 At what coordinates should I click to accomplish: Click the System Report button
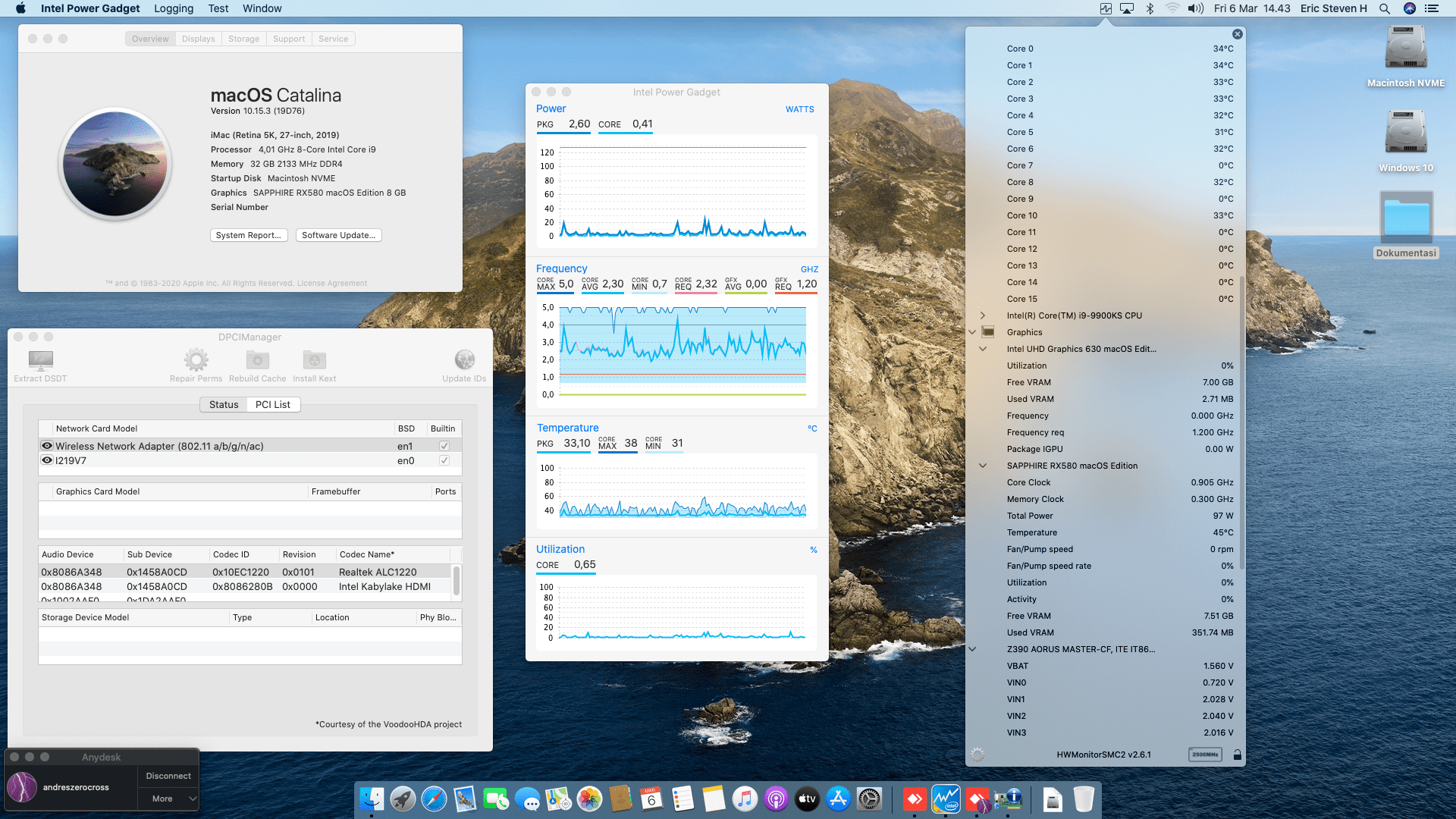point(248,235)
